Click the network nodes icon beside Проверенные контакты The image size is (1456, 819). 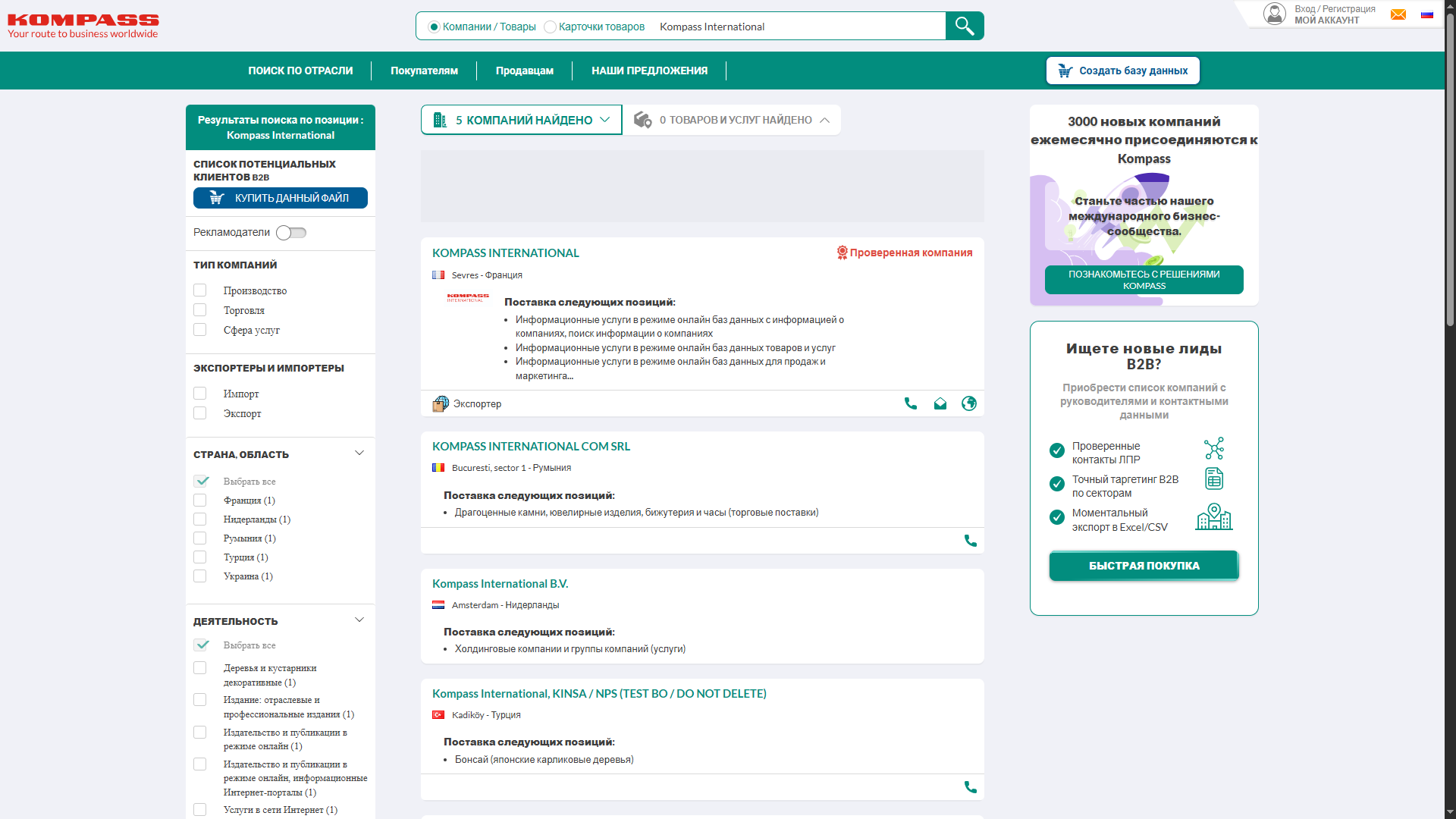[x=1214, y=449]
